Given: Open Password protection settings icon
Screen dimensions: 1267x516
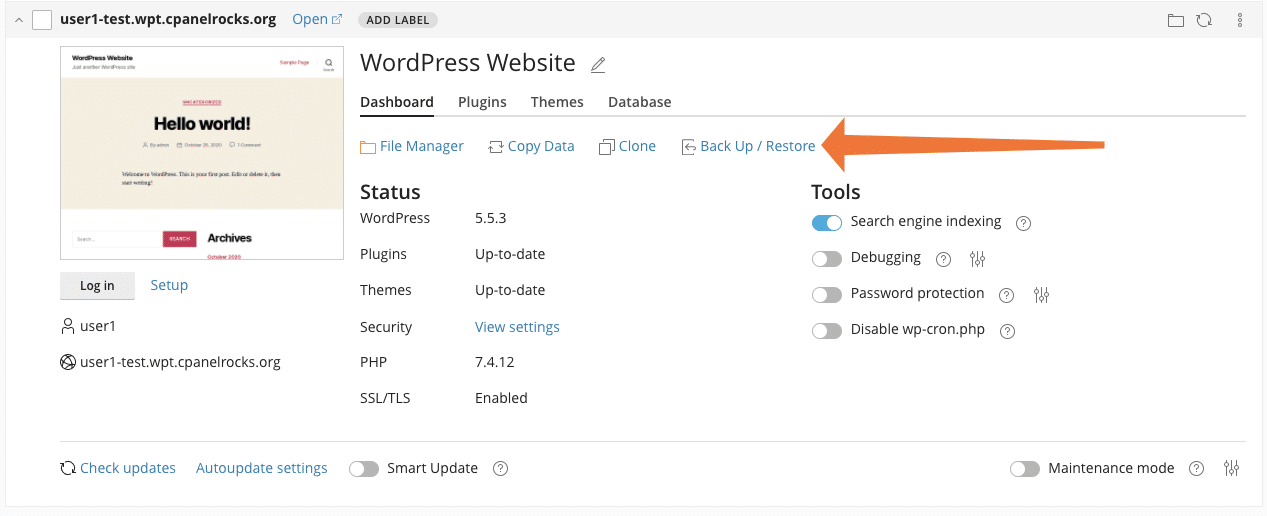Looking at the screenshot, I should click(1042, 295).
